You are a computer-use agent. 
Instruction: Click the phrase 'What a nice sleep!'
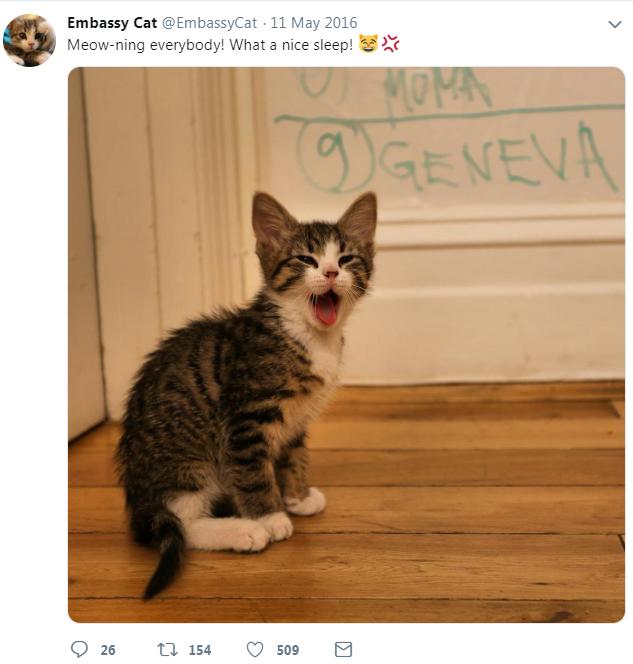click(291, 45)
